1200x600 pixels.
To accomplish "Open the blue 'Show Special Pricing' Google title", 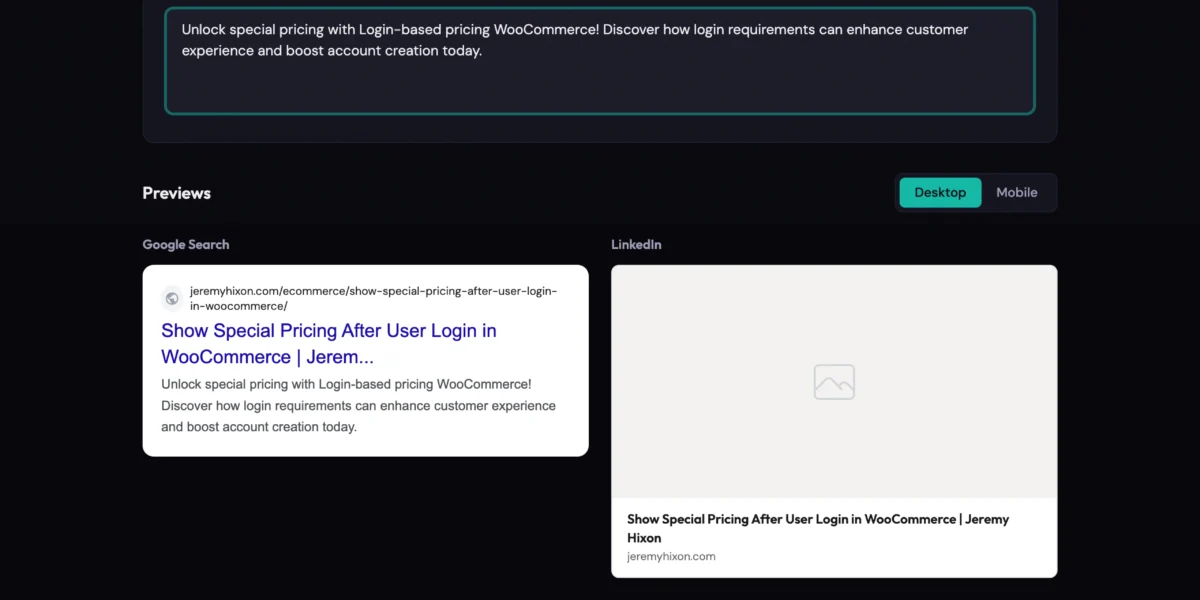I will point(328,331).
